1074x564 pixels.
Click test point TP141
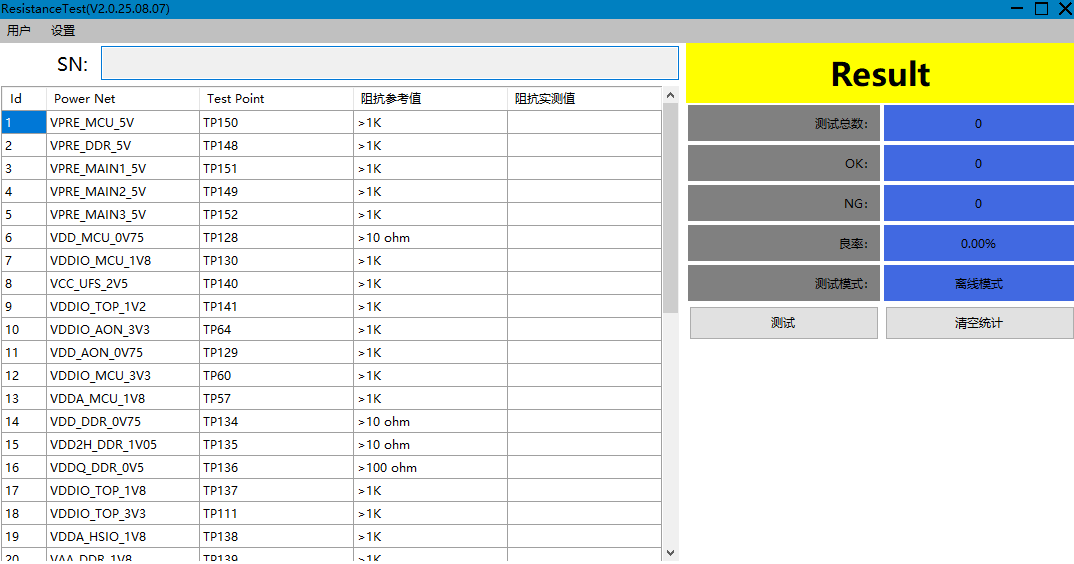(277, 306)
